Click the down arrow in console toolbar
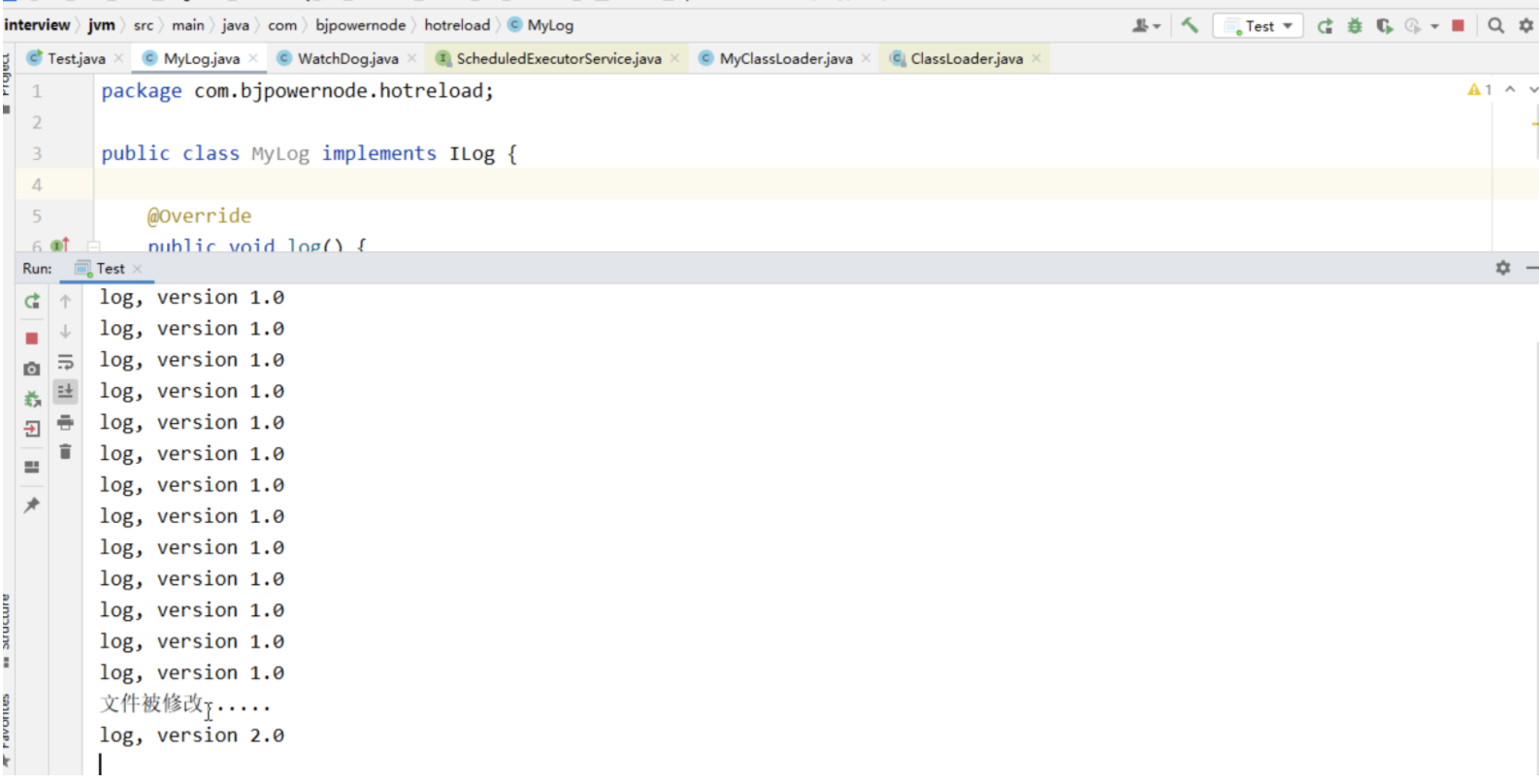The image size is (1539, 784). [65, 332]
